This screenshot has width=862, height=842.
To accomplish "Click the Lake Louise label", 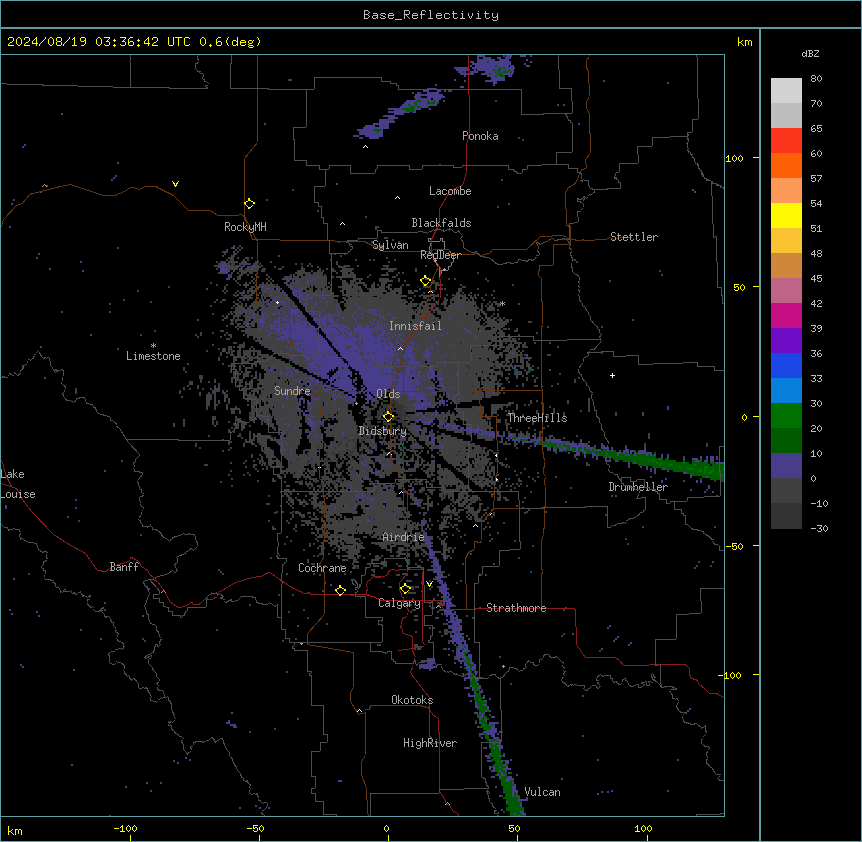I will coord(18,484).
